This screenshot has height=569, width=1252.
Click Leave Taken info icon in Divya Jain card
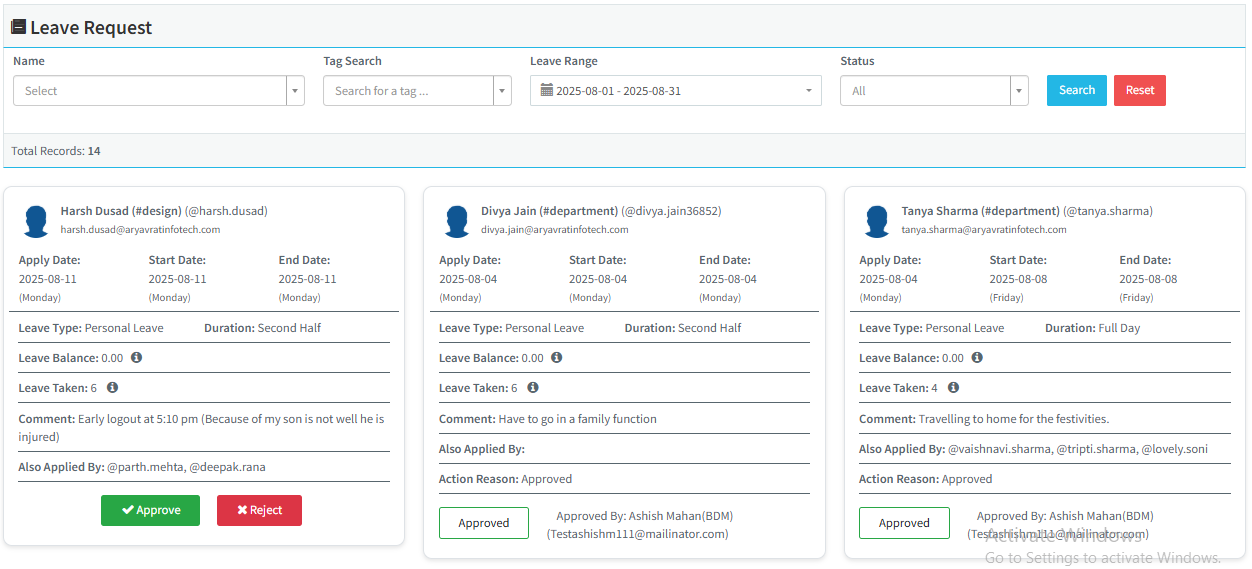[532, 387]
